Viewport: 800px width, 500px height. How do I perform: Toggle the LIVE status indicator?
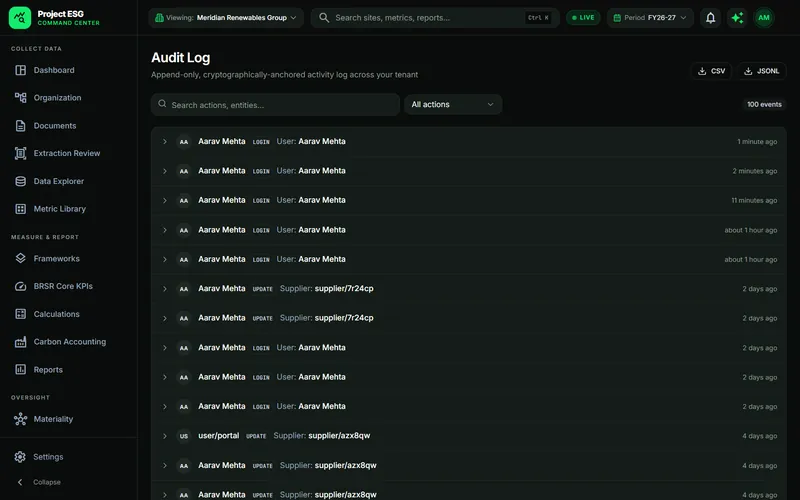[x=583, y=18]
